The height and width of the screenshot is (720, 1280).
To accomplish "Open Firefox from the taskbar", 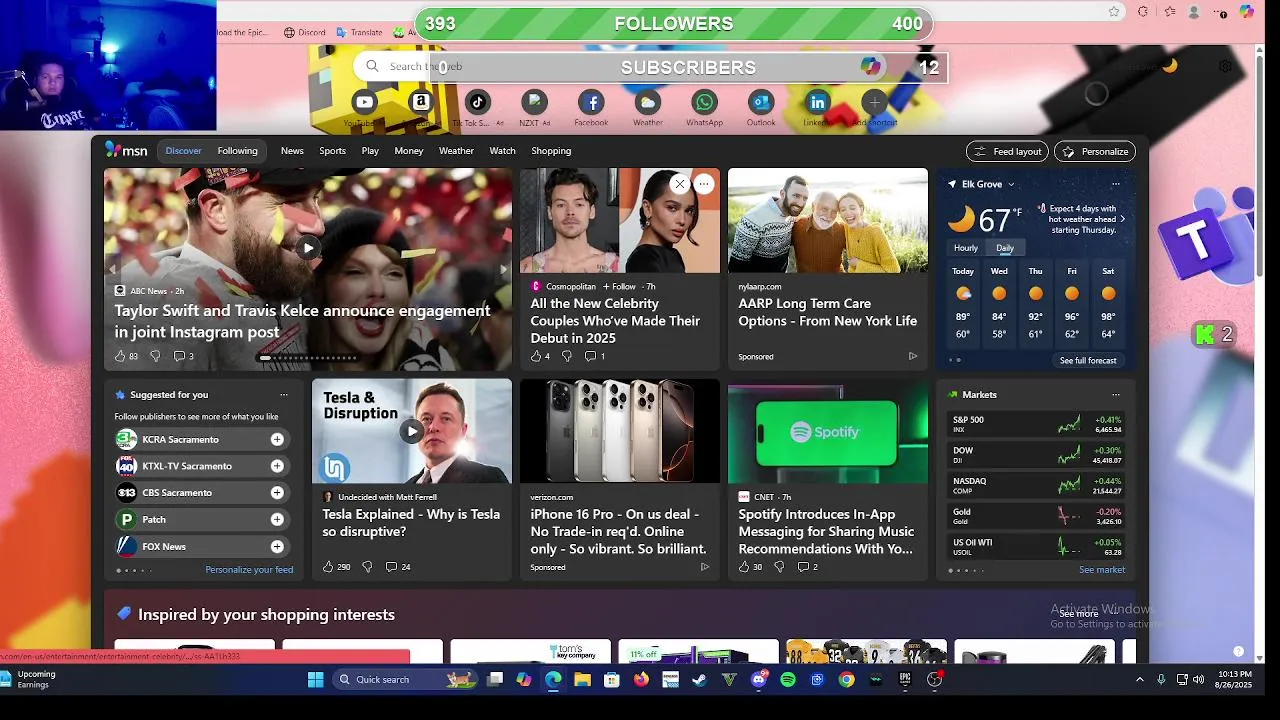I will tap(641, 680).
